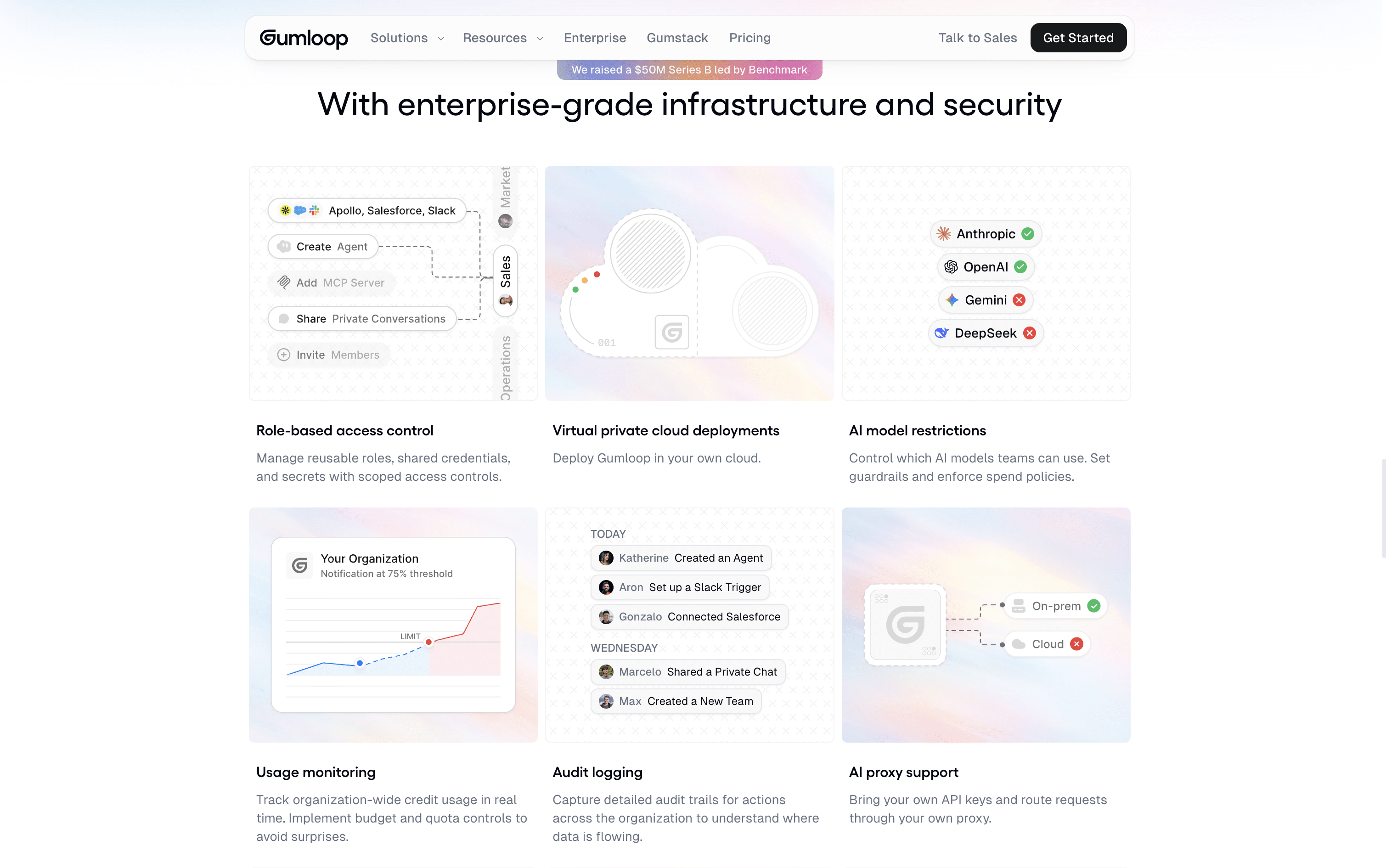Open the Pricing page
The width and height of the screenshot is (1386, 868).
click(749, 38)
